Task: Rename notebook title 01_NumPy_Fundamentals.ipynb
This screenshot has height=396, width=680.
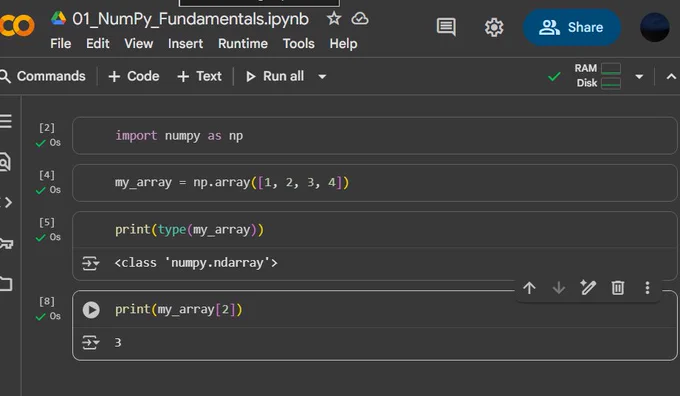Action: (x=190, y=19)
